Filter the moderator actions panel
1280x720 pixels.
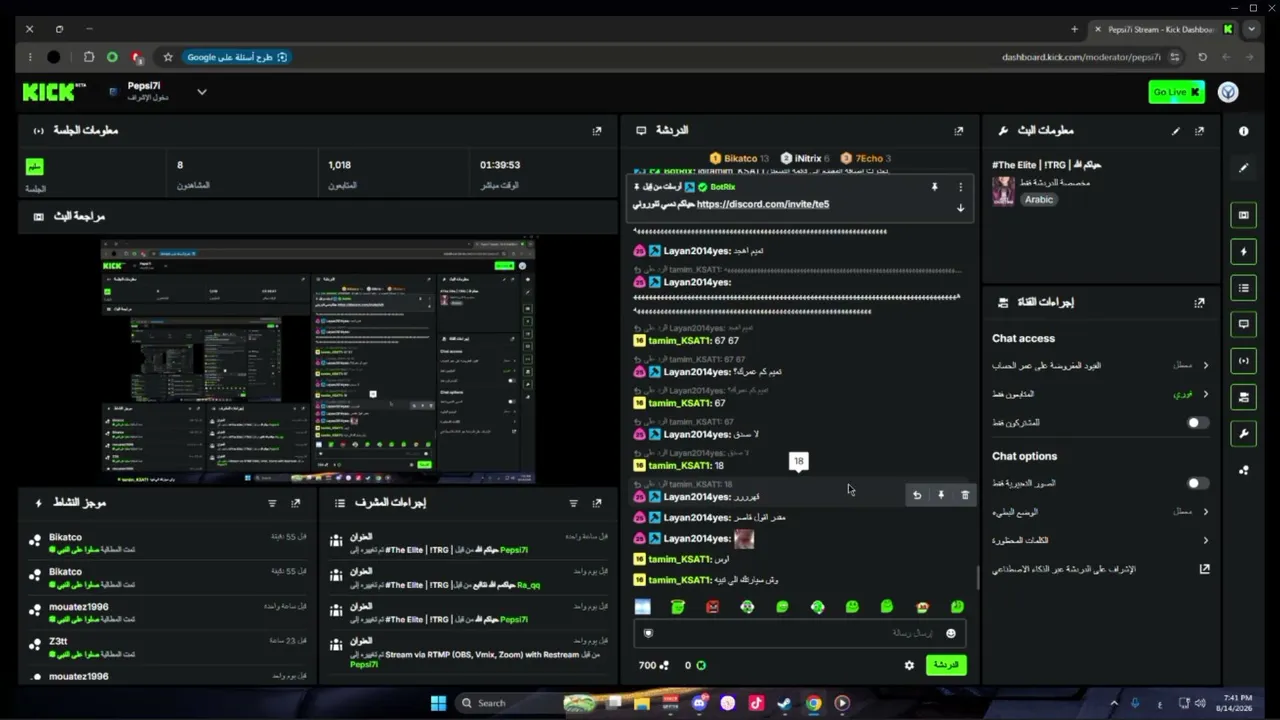pos(573,503)
